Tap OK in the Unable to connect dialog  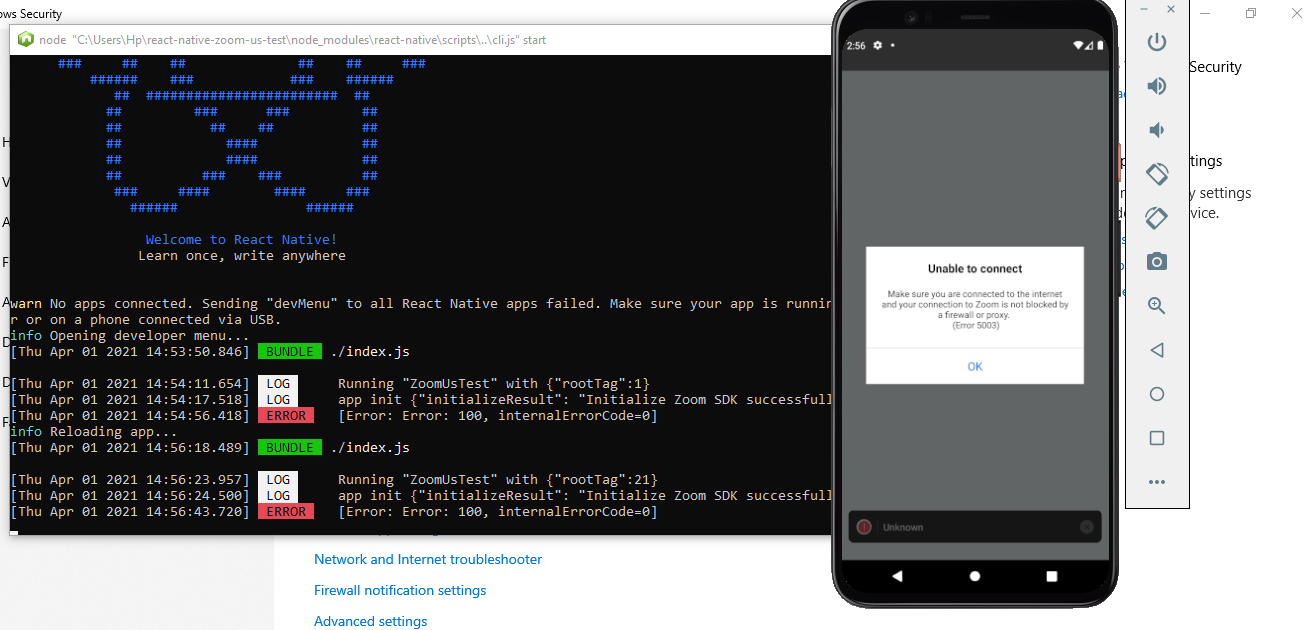975,367
